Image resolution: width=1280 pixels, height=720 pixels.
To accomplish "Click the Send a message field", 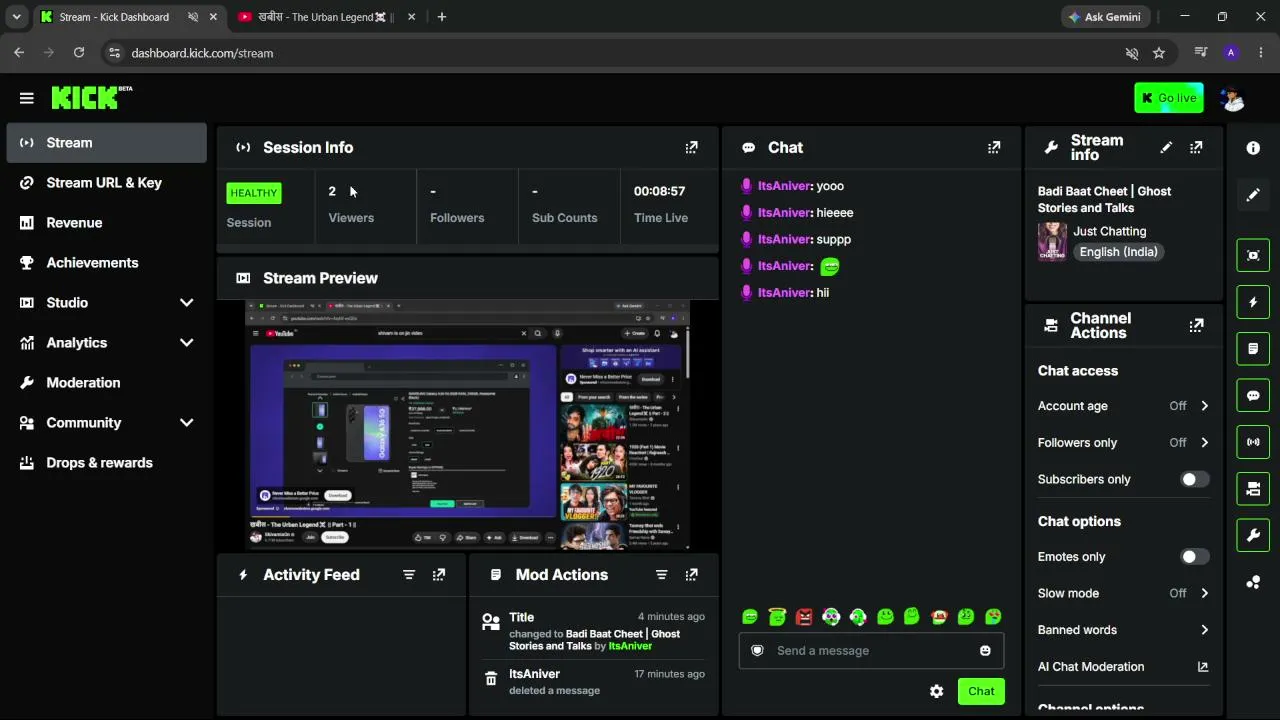I will click(871, 651).
